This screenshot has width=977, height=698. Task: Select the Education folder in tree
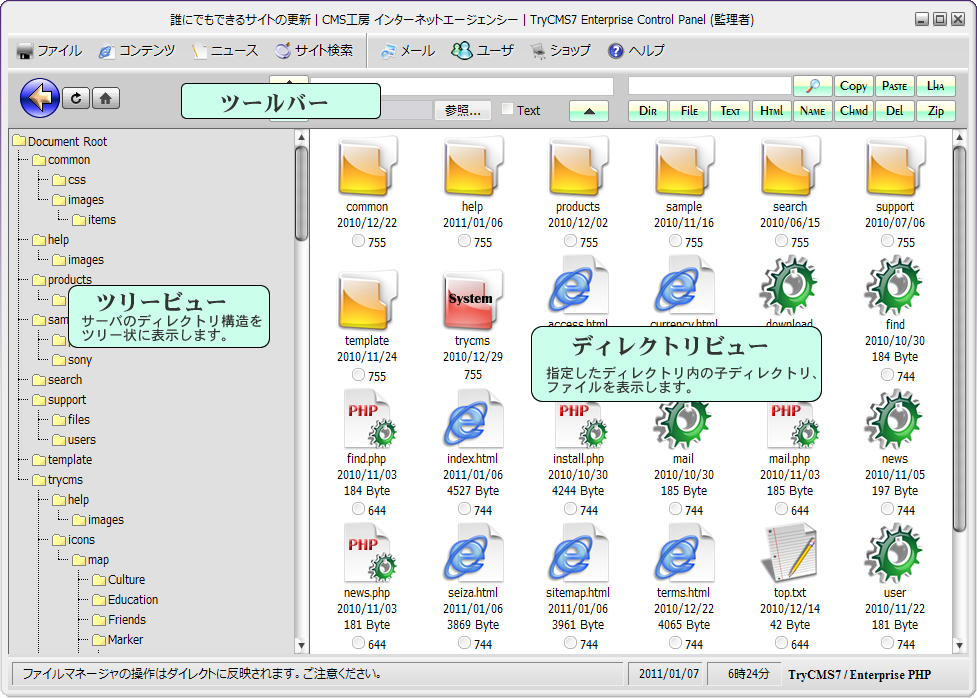[x=133, y=600]
